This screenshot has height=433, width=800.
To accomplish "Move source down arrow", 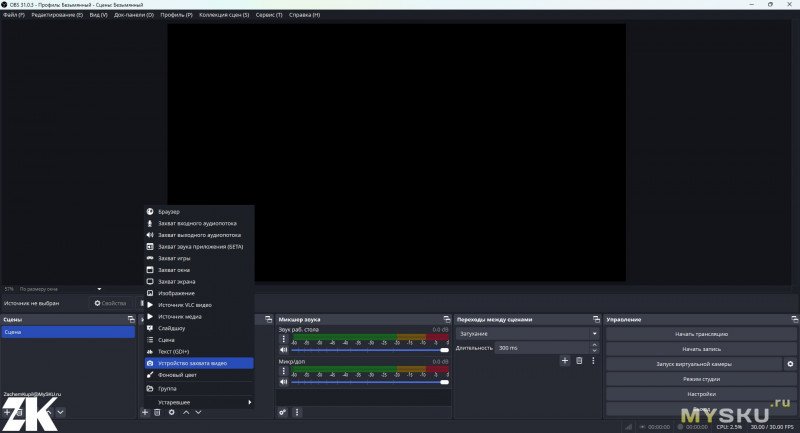I will tap(198, 412).
